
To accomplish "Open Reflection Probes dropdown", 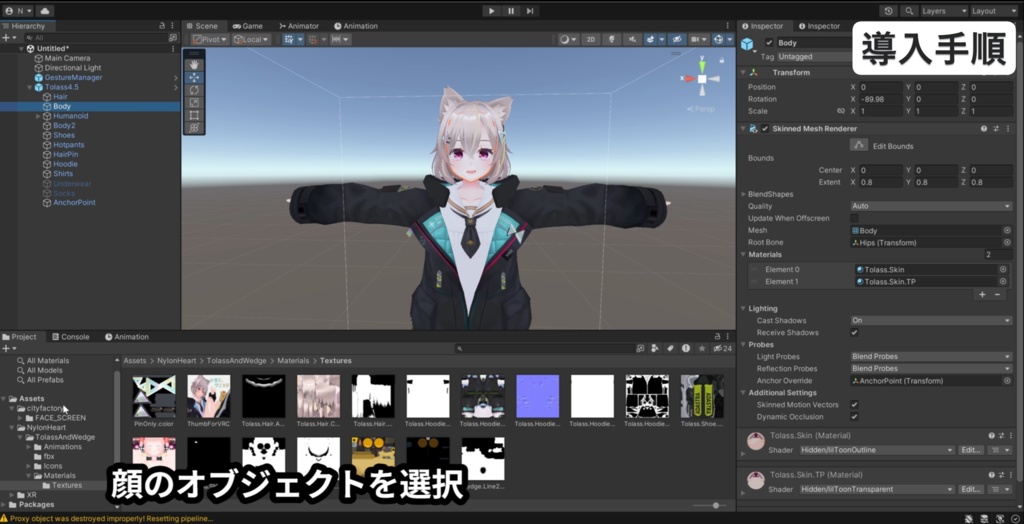I will point(931,368).
